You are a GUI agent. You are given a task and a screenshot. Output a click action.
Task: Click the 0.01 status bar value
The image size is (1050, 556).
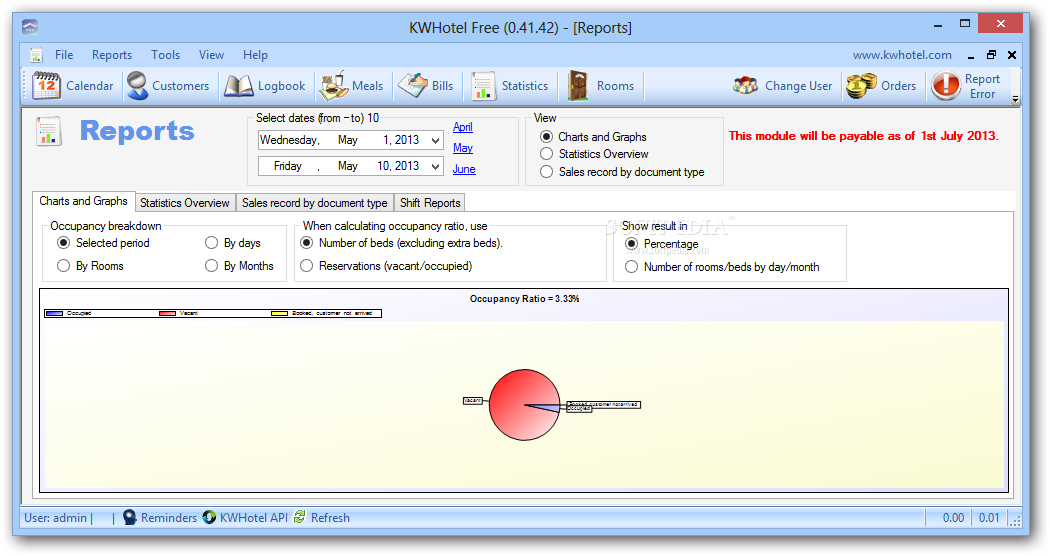[989, 518]
